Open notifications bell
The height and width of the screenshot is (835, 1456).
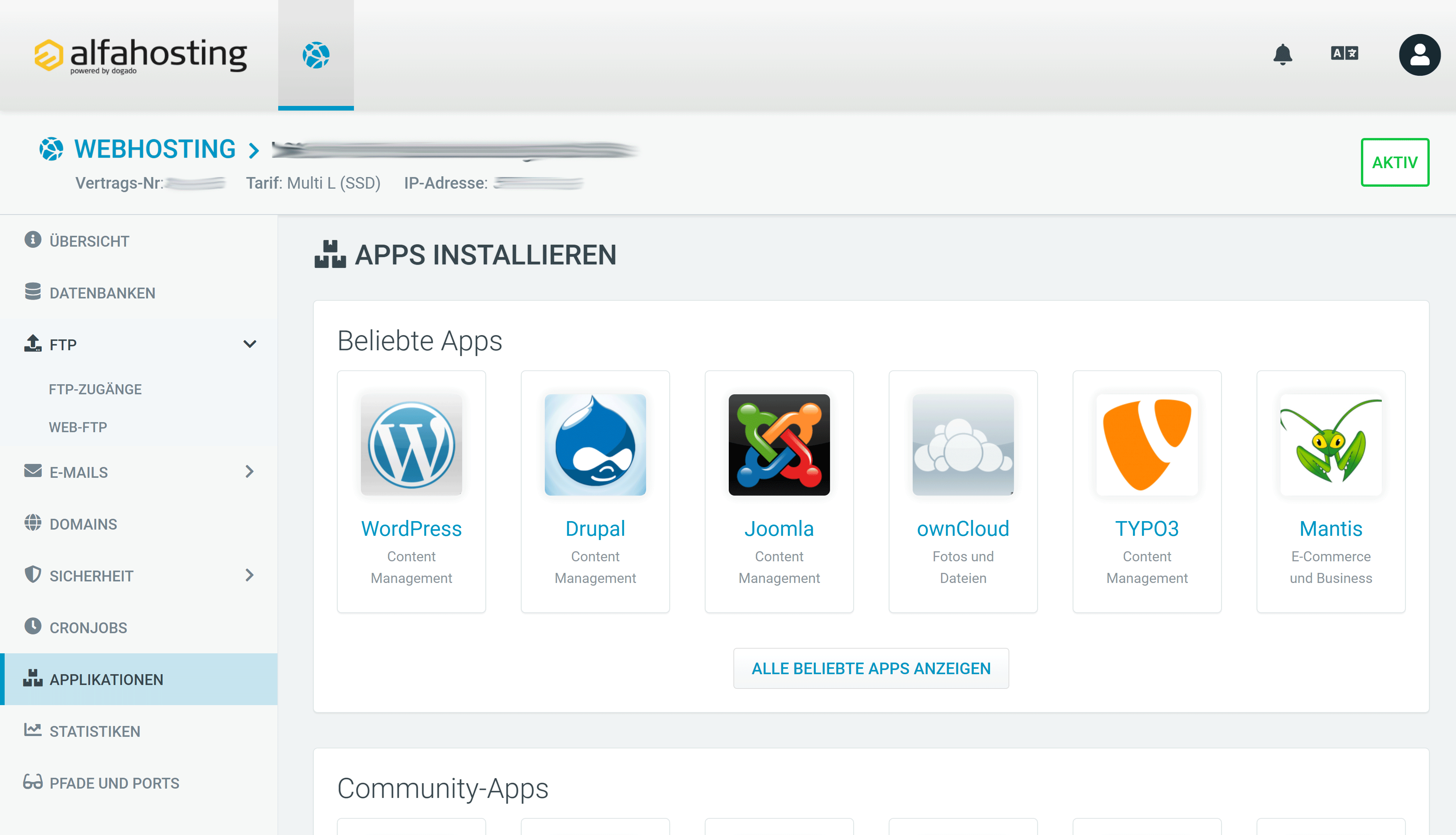[1283, 55]
